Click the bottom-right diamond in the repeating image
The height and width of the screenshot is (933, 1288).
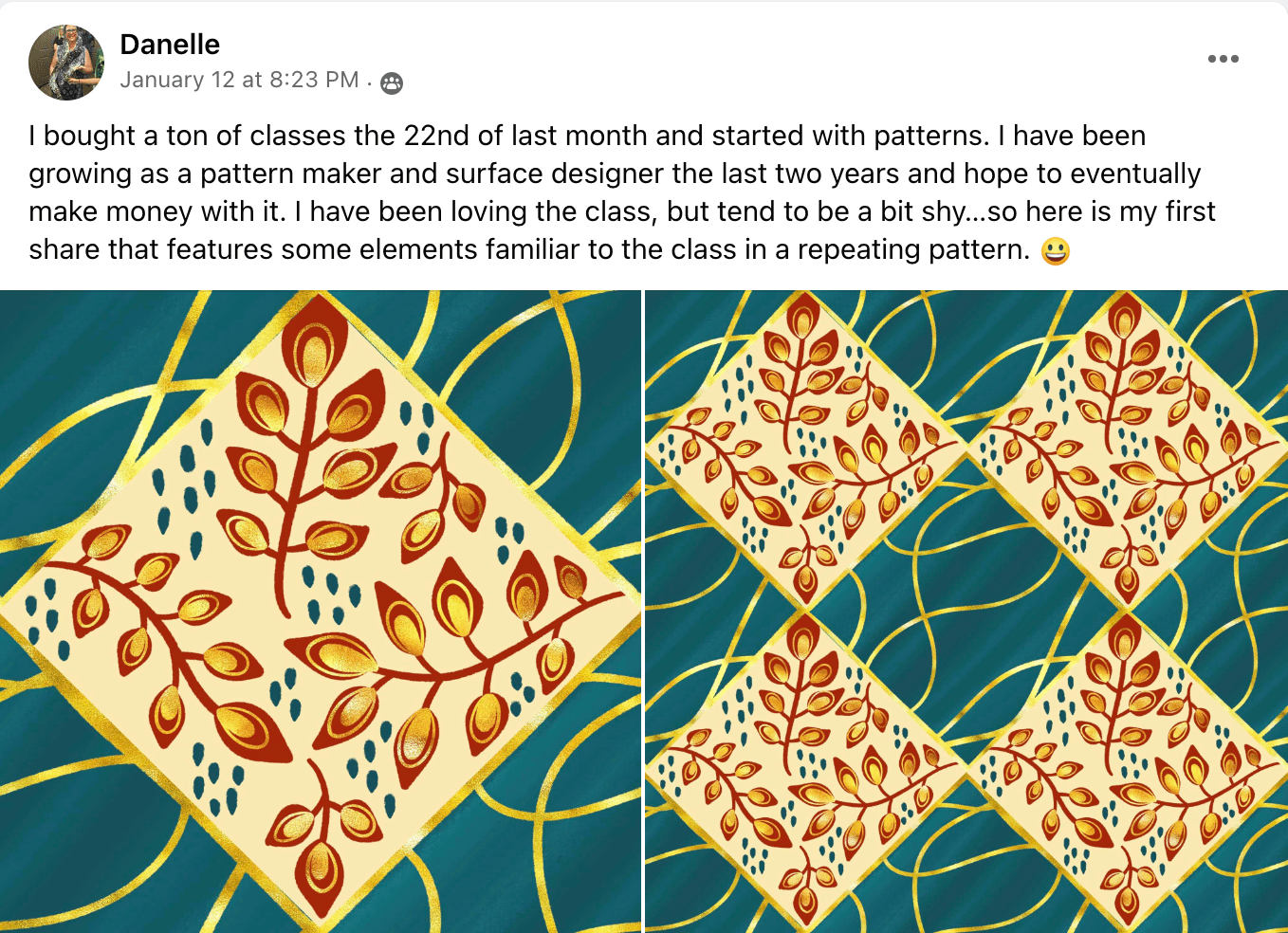(x=1126, y=770)
